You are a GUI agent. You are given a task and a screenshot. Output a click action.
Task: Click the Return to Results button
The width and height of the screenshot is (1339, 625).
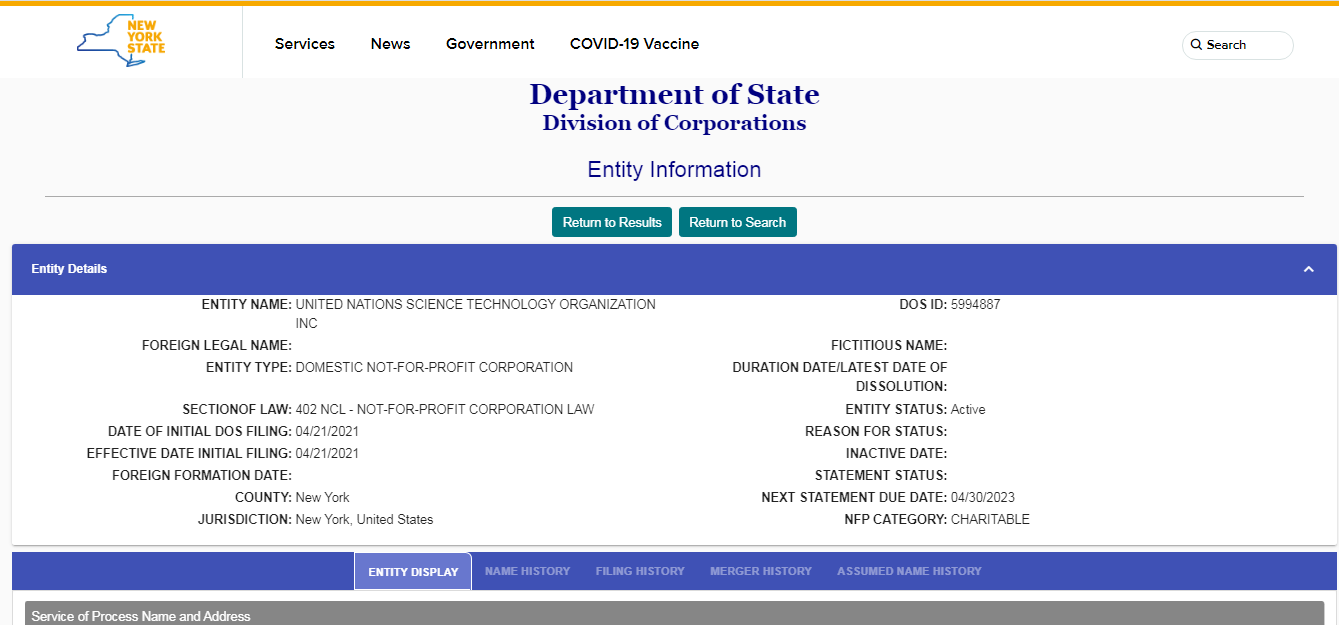(x=612, y=222)
